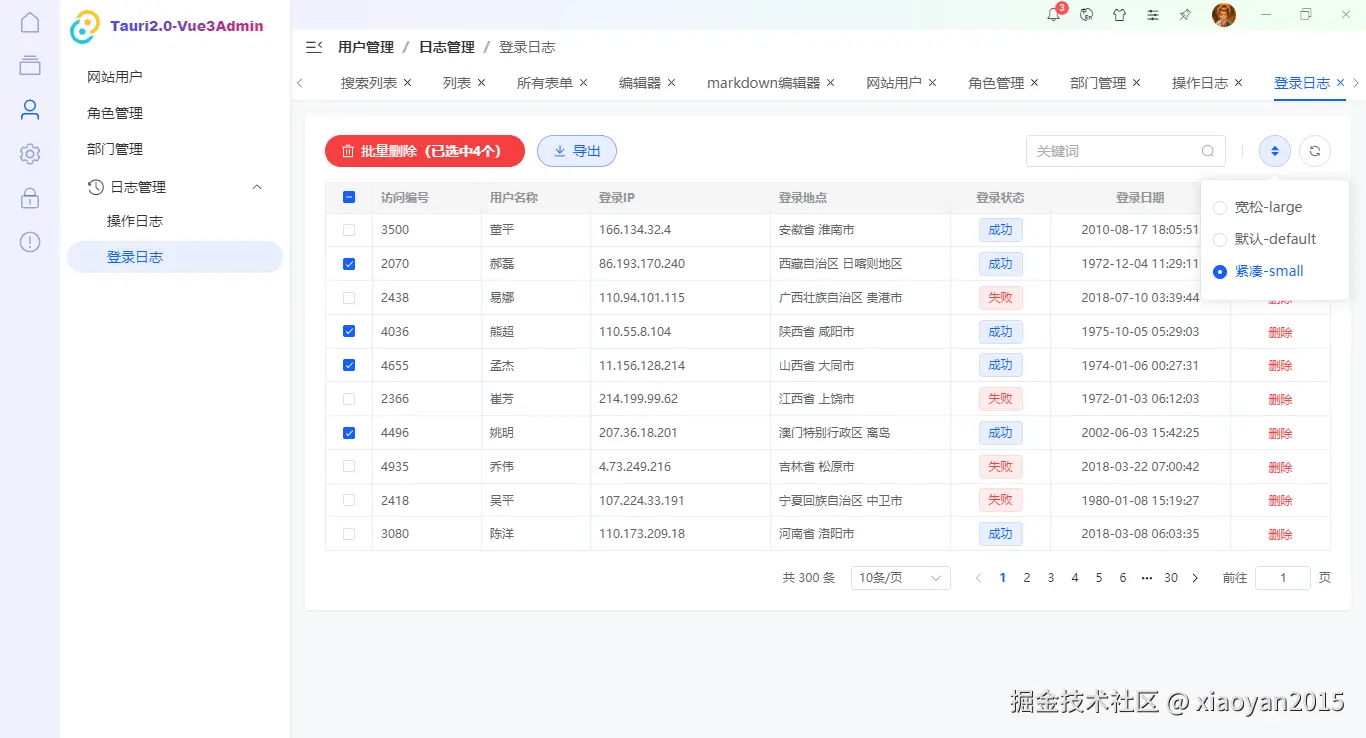Screen dimensions: 1366x738
Task: Select the 宽松-large density option
Action: [x=1219, y=207]
